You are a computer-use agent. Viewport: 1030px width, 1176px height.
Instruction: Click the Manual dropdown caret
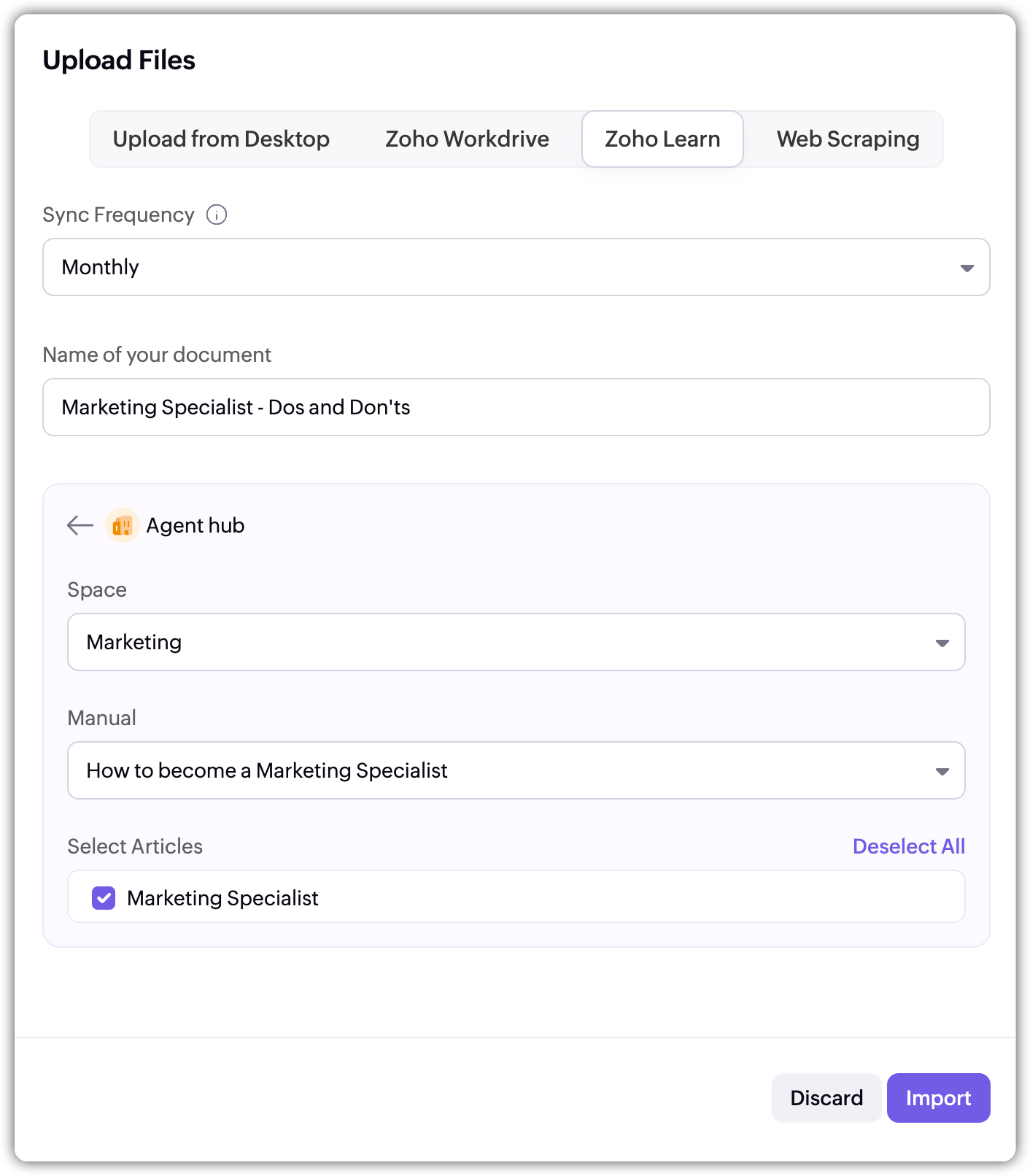[942, 771]
